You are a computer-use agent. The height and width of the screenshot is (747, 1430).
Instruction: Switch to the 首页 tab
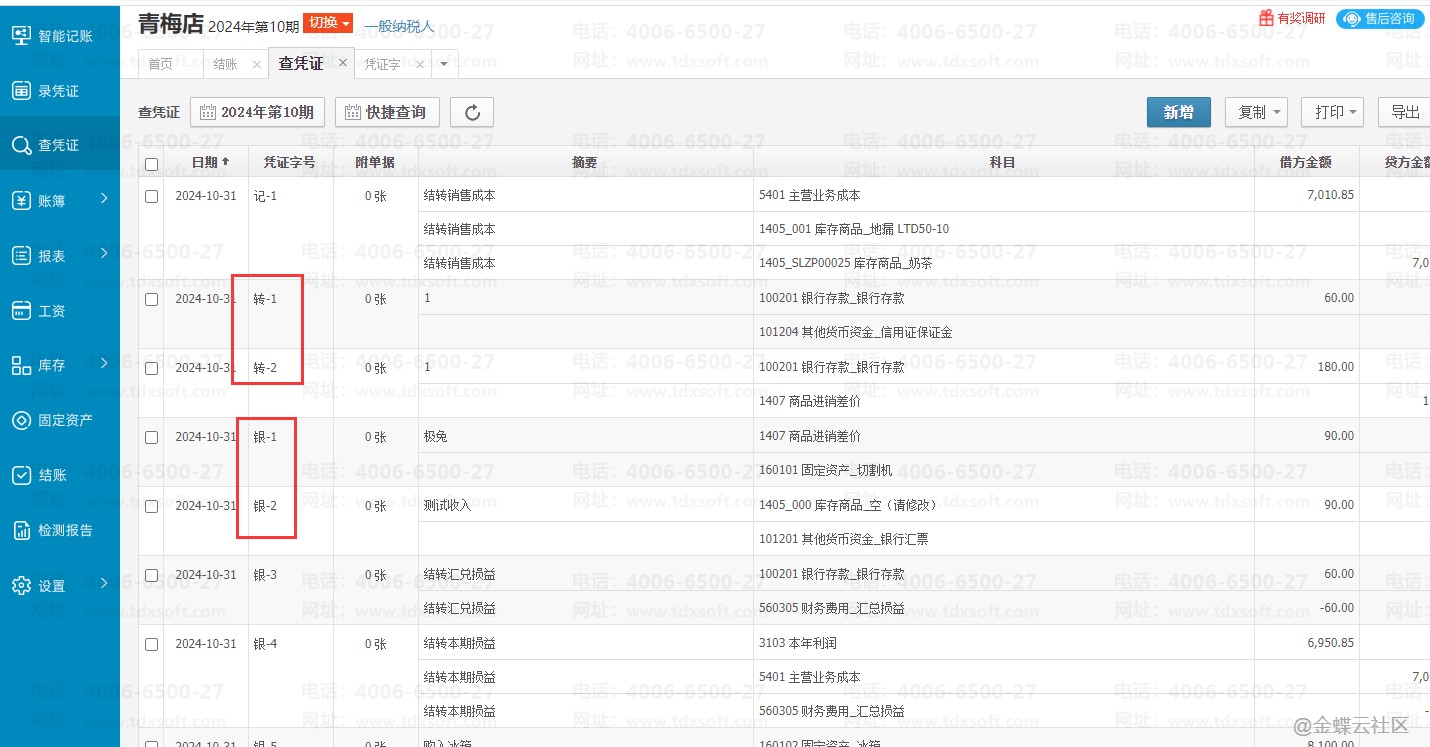[x=160, y=64]
